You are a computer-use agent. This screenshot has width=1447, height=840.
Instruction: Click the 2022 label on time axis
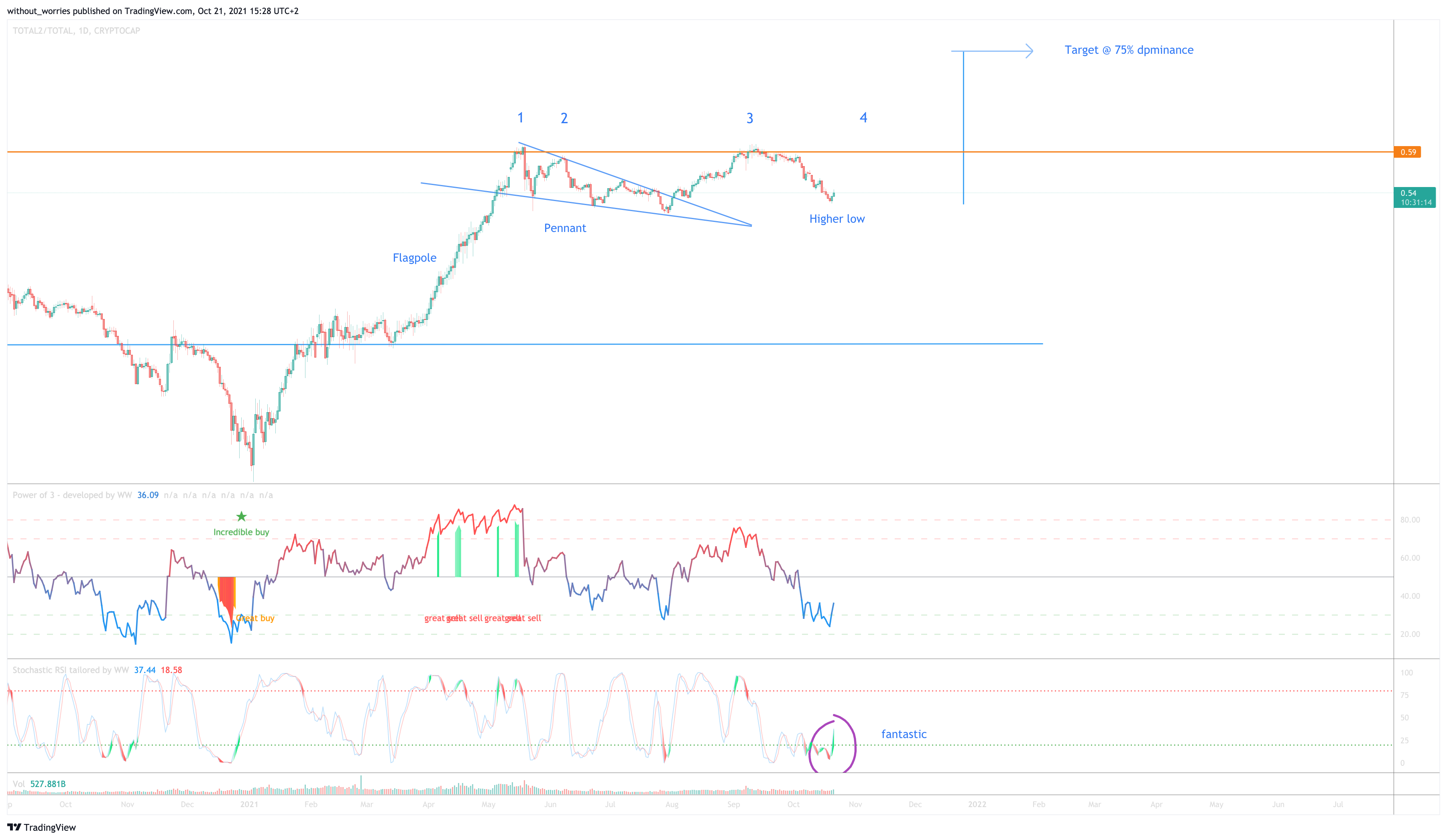pyautogui.click(x=977, y=804)
